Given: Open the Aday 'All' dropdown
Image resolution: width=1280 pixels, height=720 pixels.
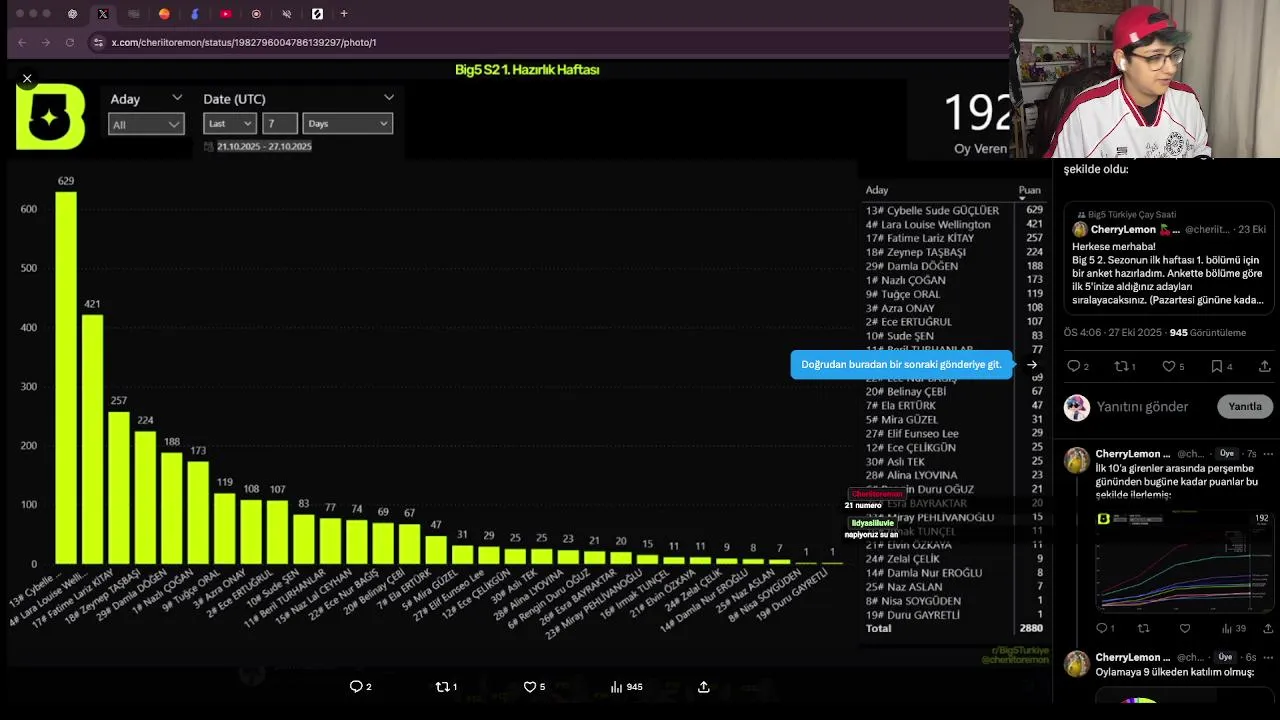Looking at the screenshot, I should tap(146, 124).
